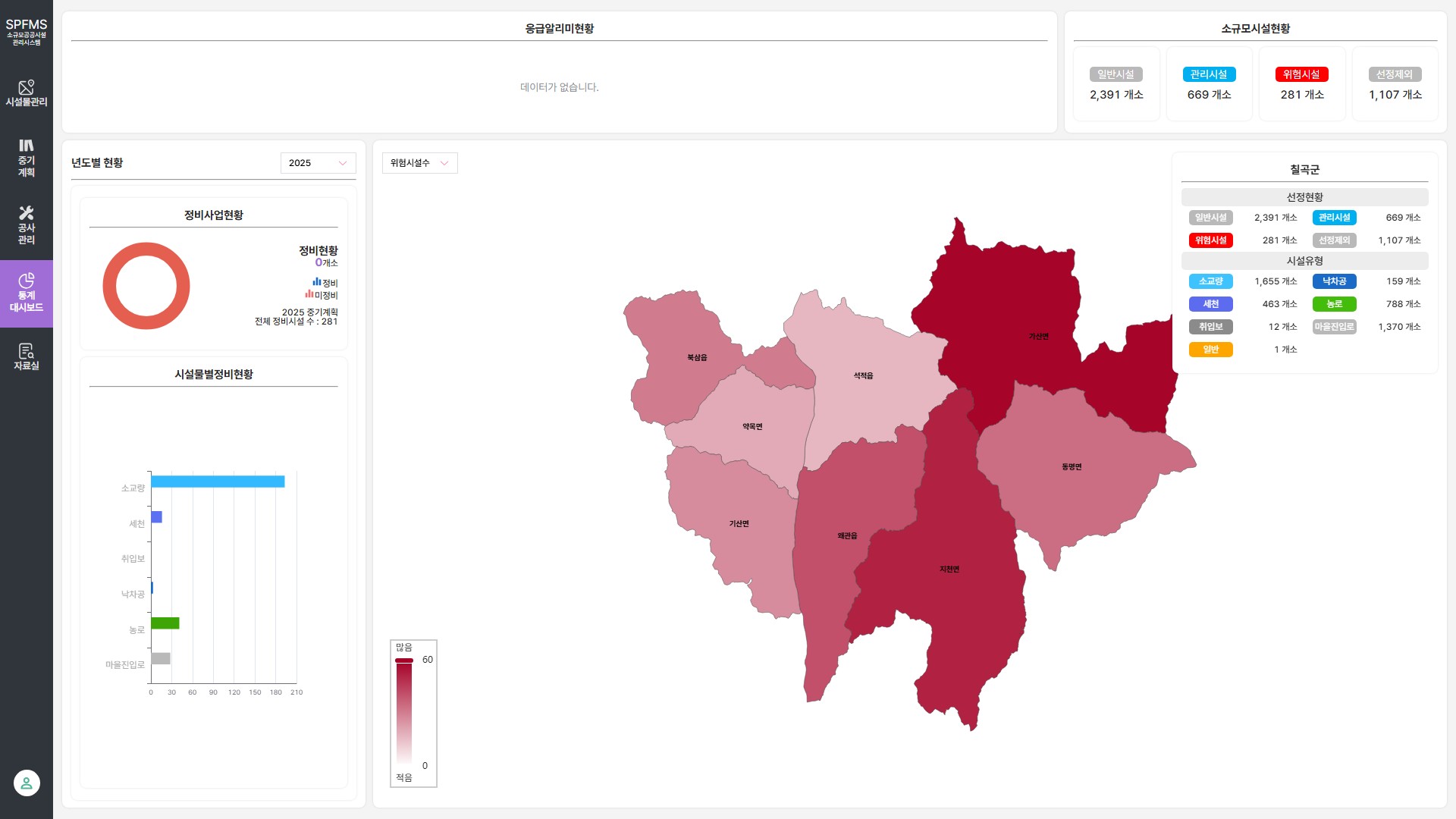
Task: Click the 시설물별정비현황 card title
Action: click(214, 375)
